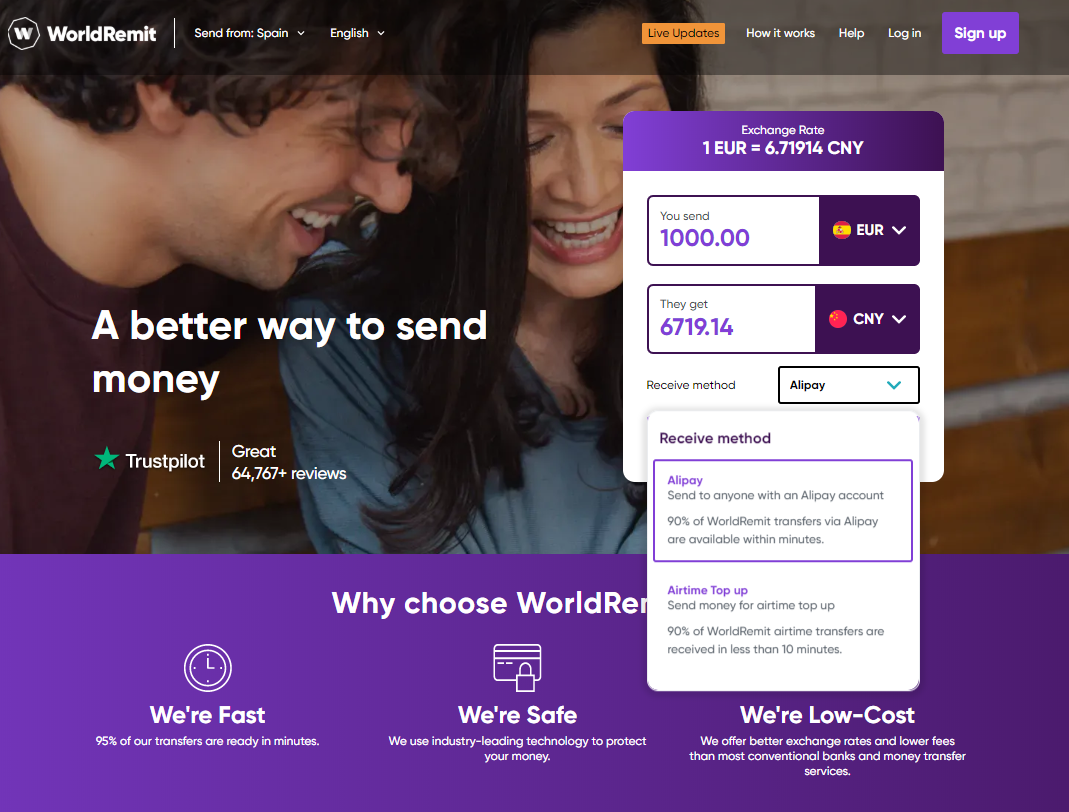Click the Log in link
This screenshot has width=1069, height=812.
904,33
